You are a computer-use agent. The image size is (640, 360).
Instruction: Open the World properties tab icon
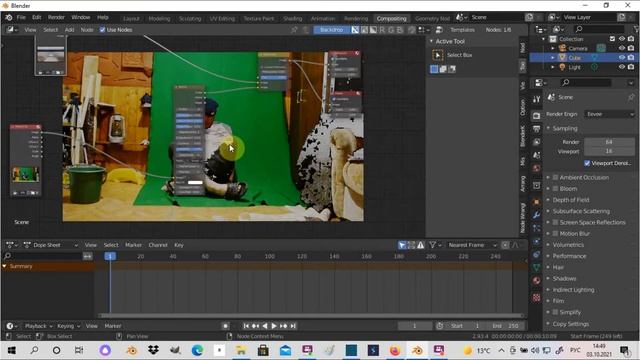pos(536,168)
